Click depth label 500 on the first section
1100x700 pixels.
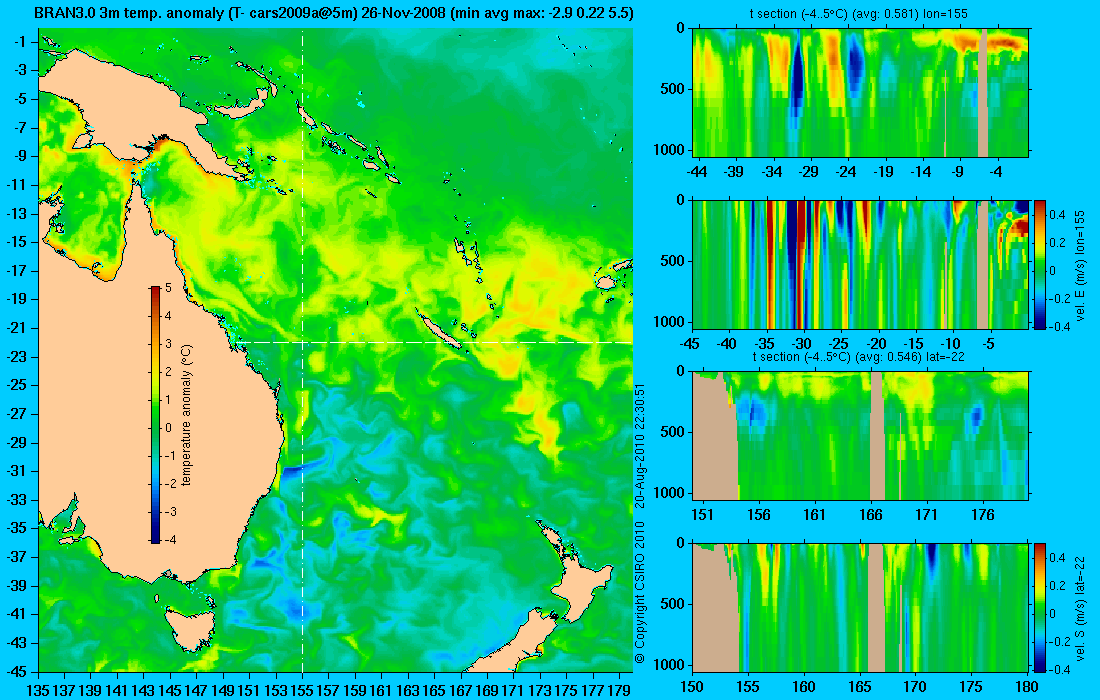674,89
